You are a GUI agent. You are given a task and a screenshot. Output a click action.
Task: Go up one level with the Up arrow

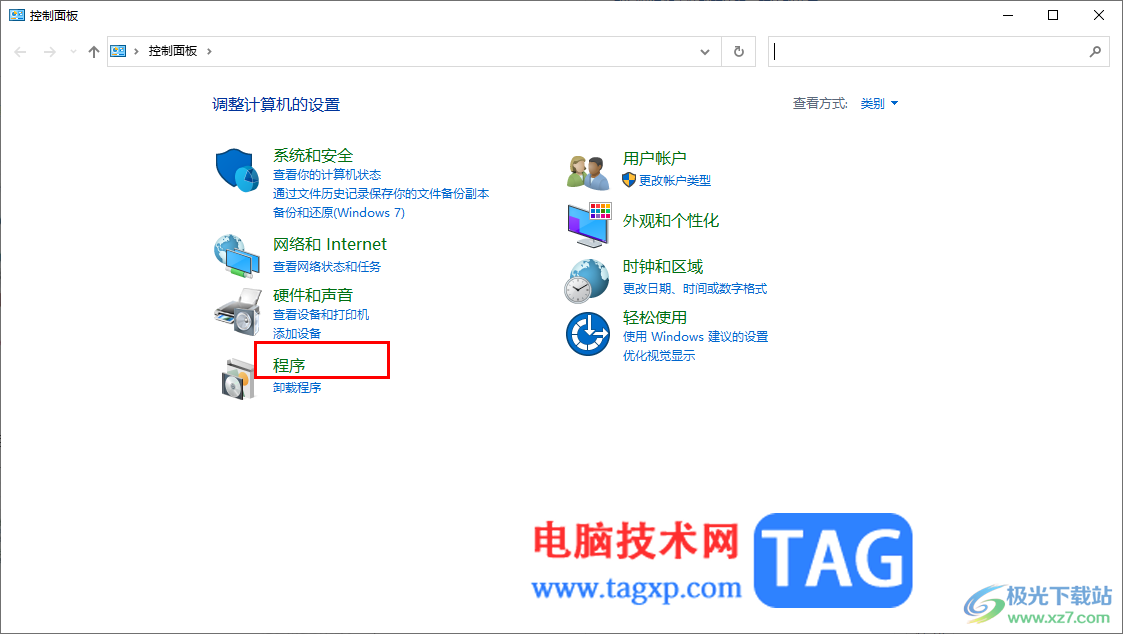coord(94,52)
